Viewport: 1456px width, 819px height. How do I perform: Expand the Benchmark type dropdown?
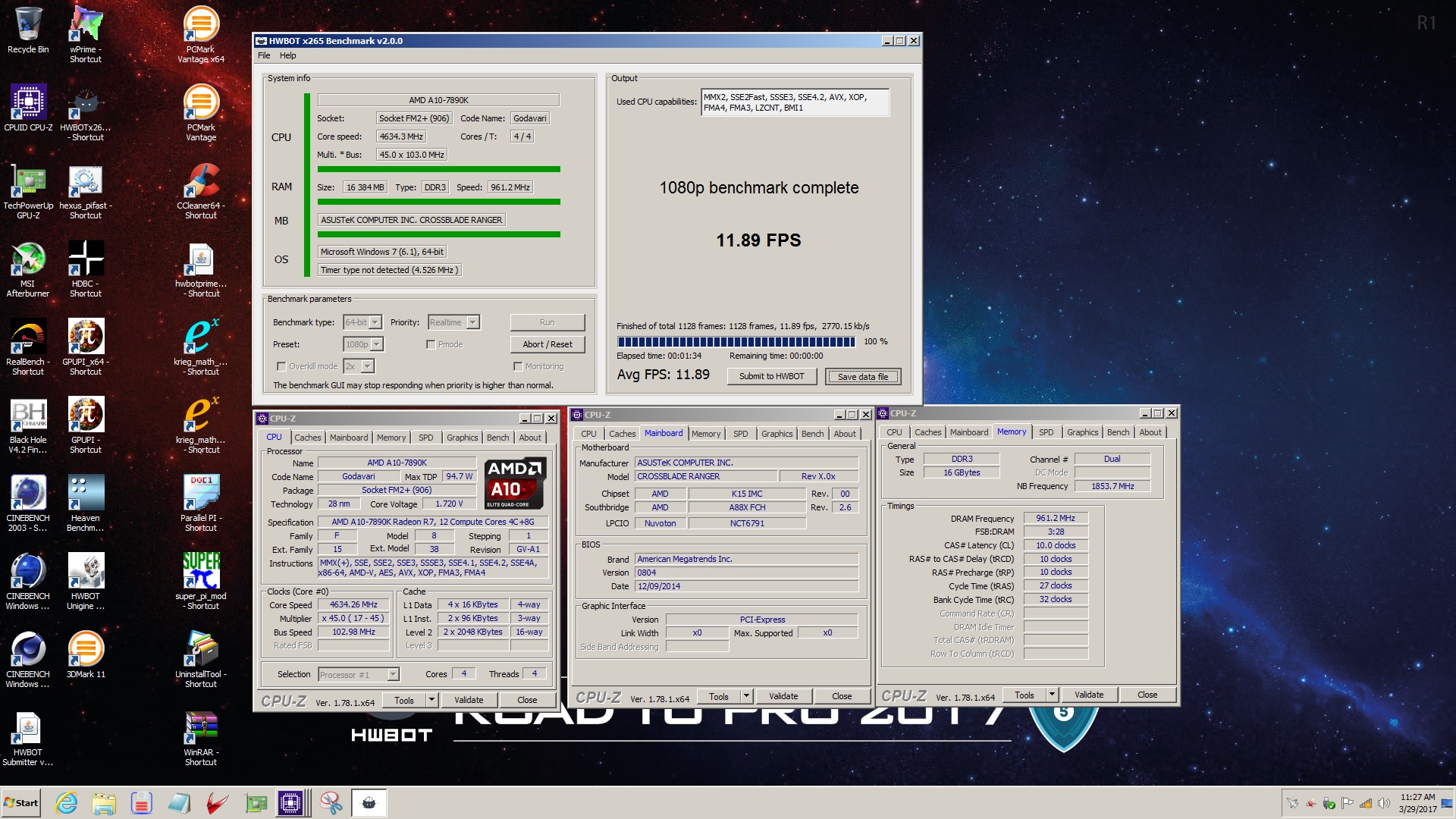pyautogui.click(x=375, y=322)
